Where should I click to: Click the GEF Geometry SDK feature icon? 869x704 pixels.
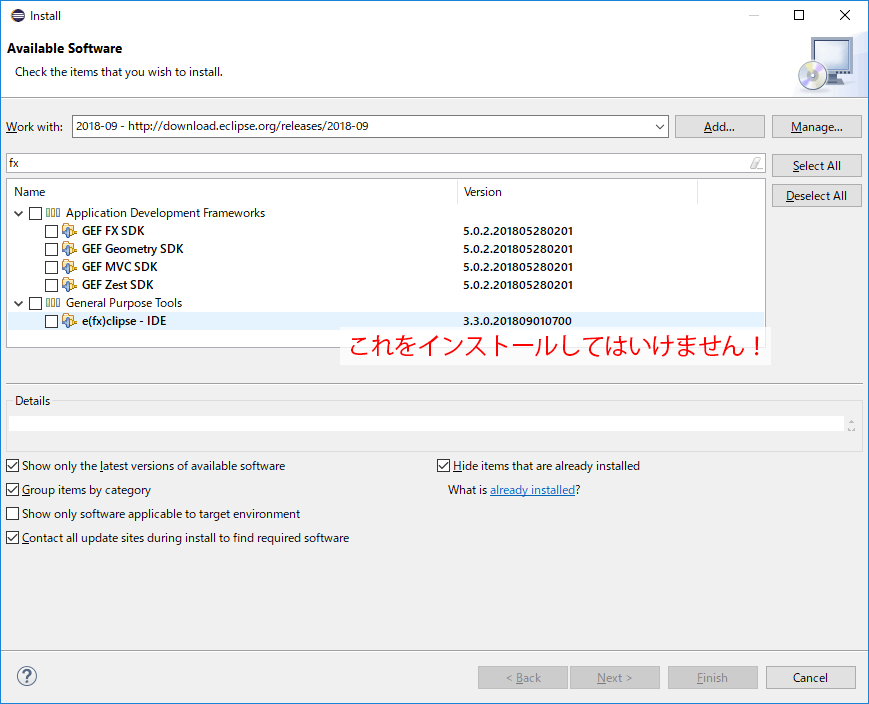[x=69, y=249]
